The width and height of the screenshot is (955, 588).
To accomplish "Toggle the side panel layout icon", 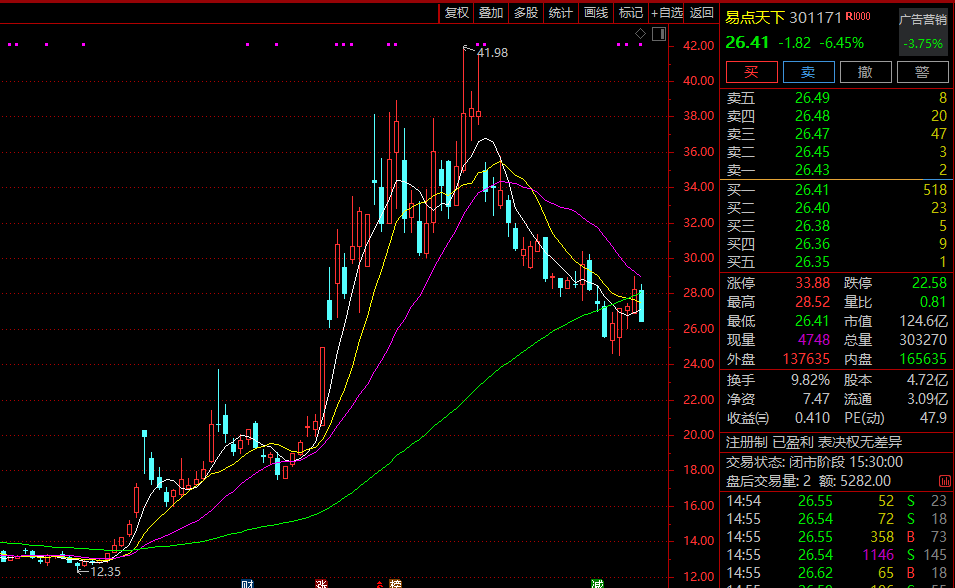I will (658, 34).
